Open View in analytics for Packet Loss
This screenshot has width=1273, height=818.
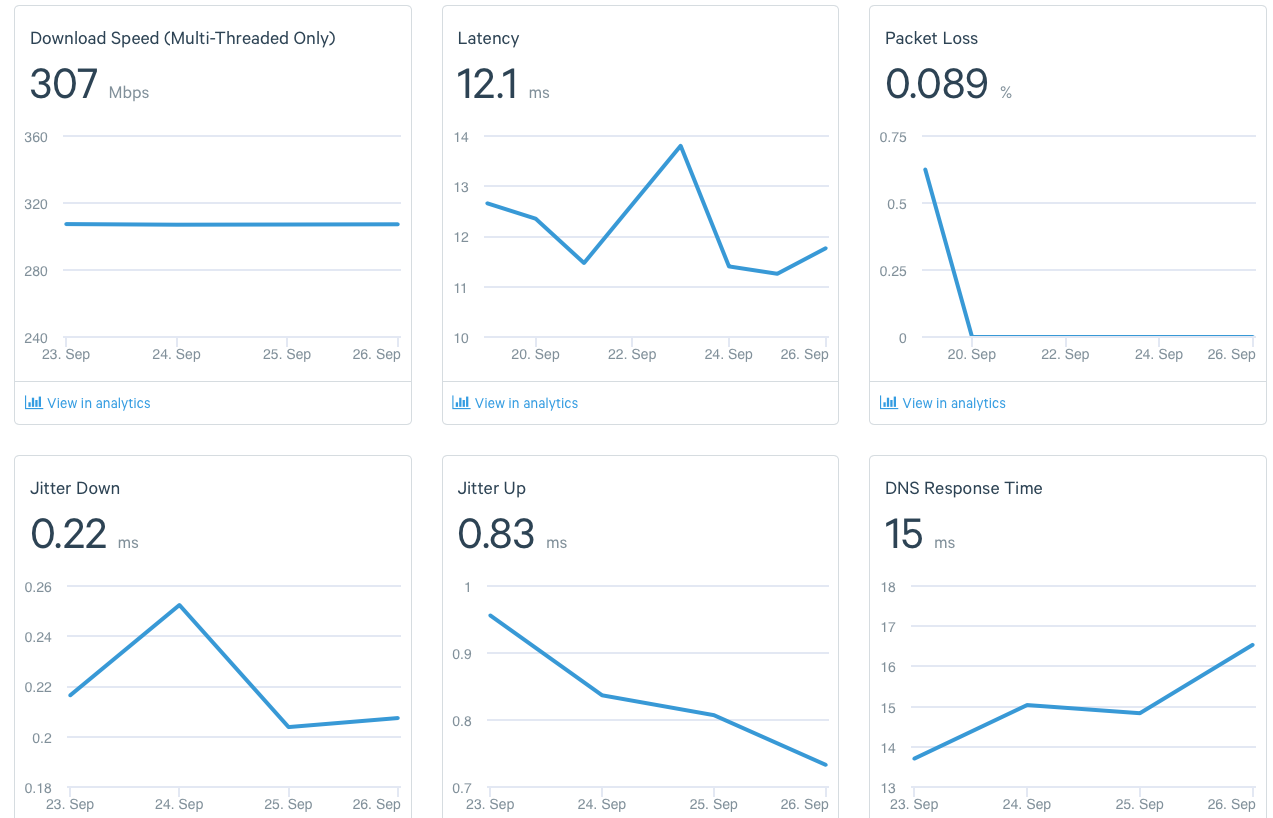point(943,403)
